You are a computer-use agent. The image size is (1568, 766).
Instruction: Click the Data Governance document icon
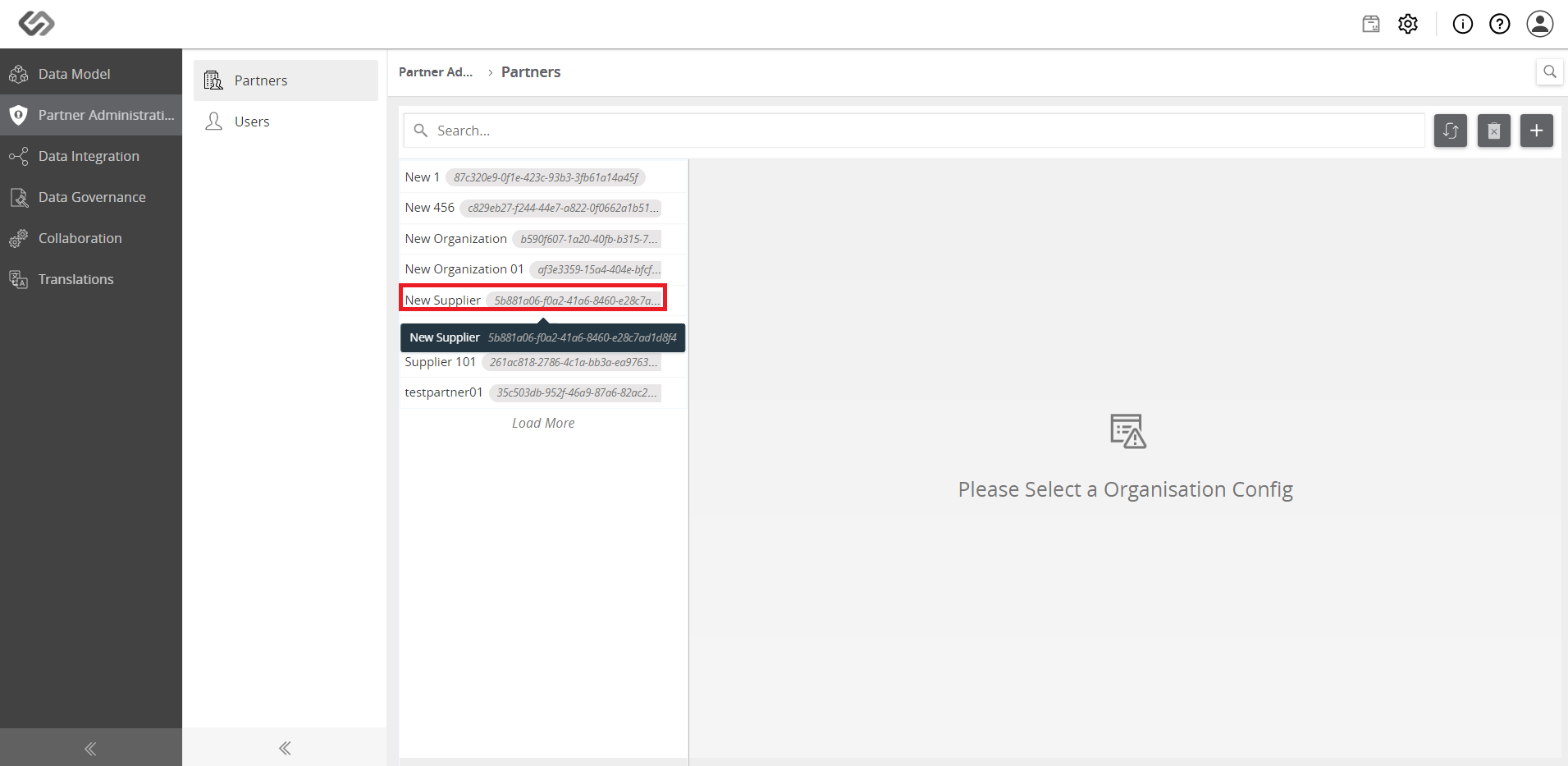pyautogui.click(x=19, y=197)
